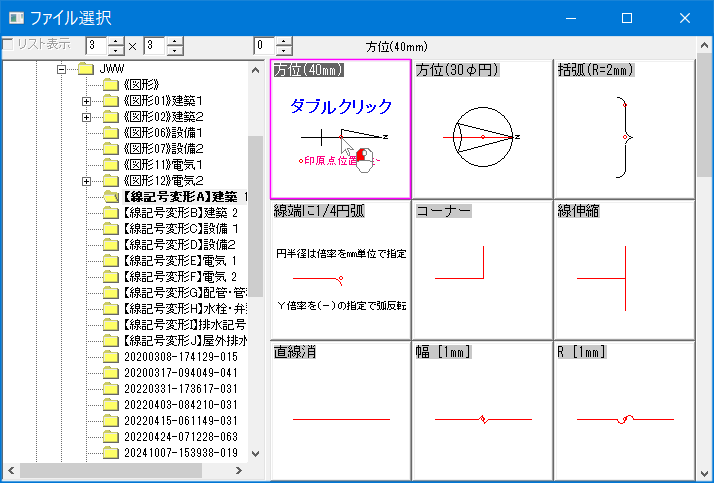Viewport: 714px width, 483px height.
Task: Click folder icon beside 20200317-094049-041
Action: 111,373
